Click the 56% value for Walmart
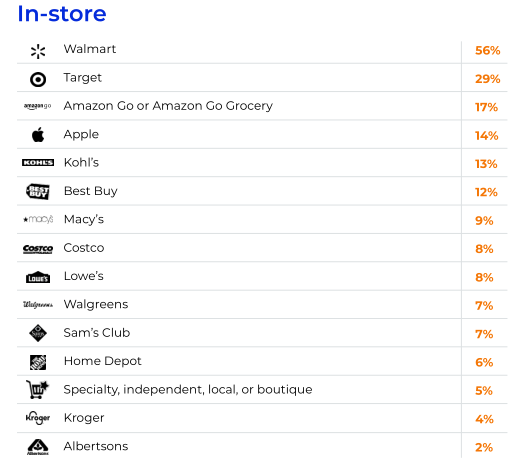Image resolution: width=521 pixels, height=468 pixels. pos(488,51)
